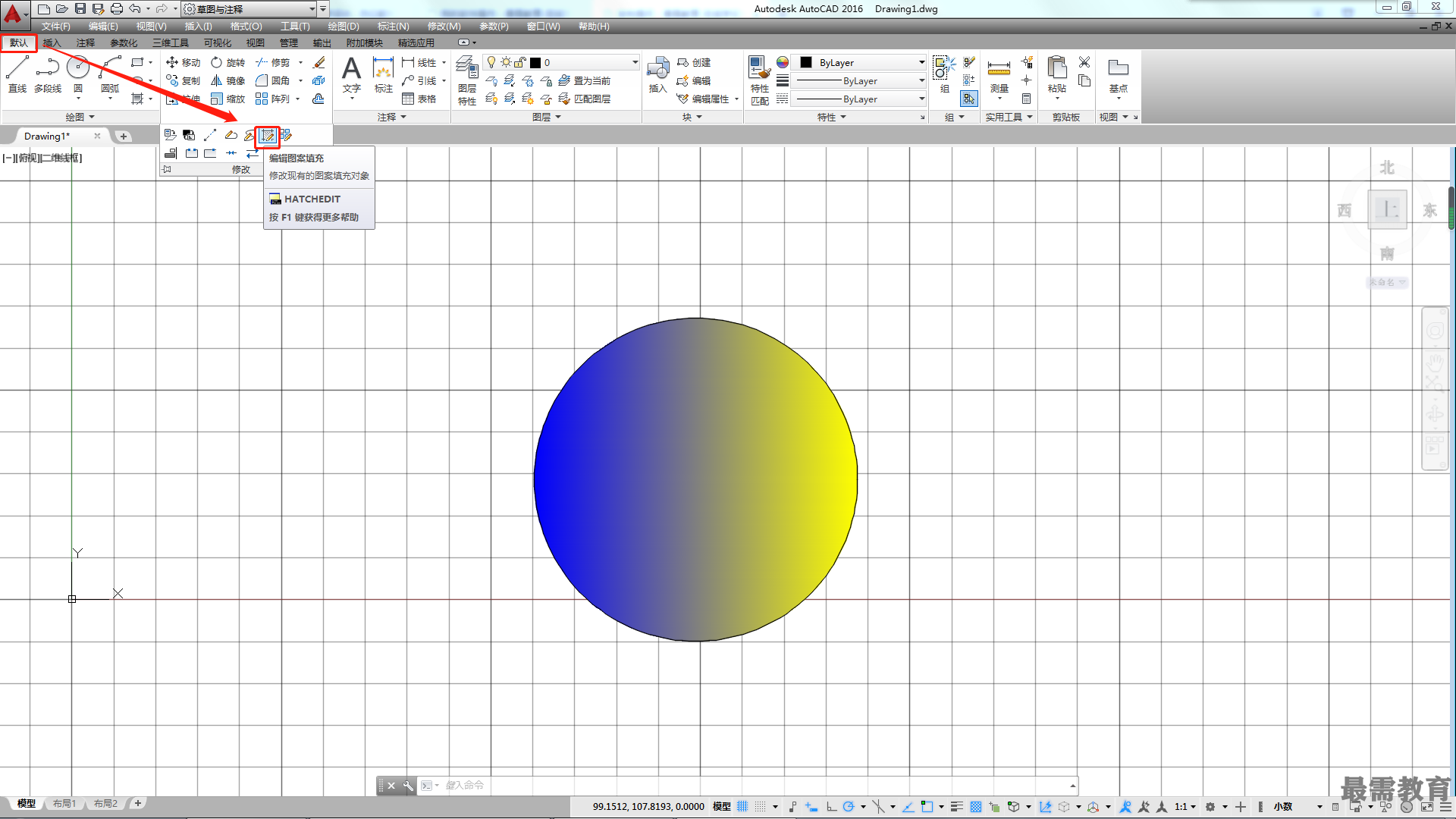This screenshot has height=819, width=1456.
Task: Open the Draw (绘图D) menu
Action: point(344,26)
